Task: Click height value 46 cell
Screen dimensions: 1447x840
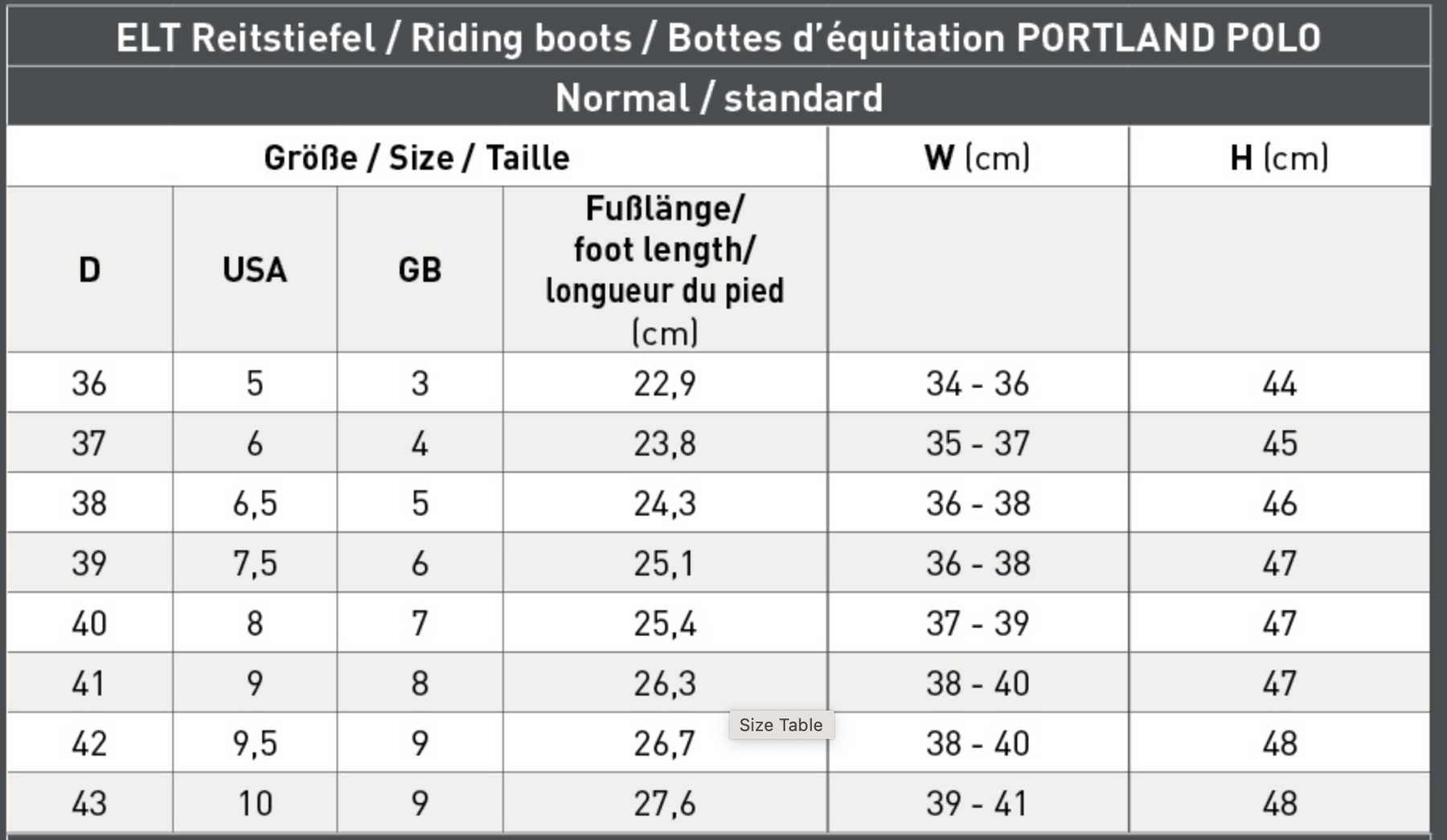Action: (x=1279, y=503)
